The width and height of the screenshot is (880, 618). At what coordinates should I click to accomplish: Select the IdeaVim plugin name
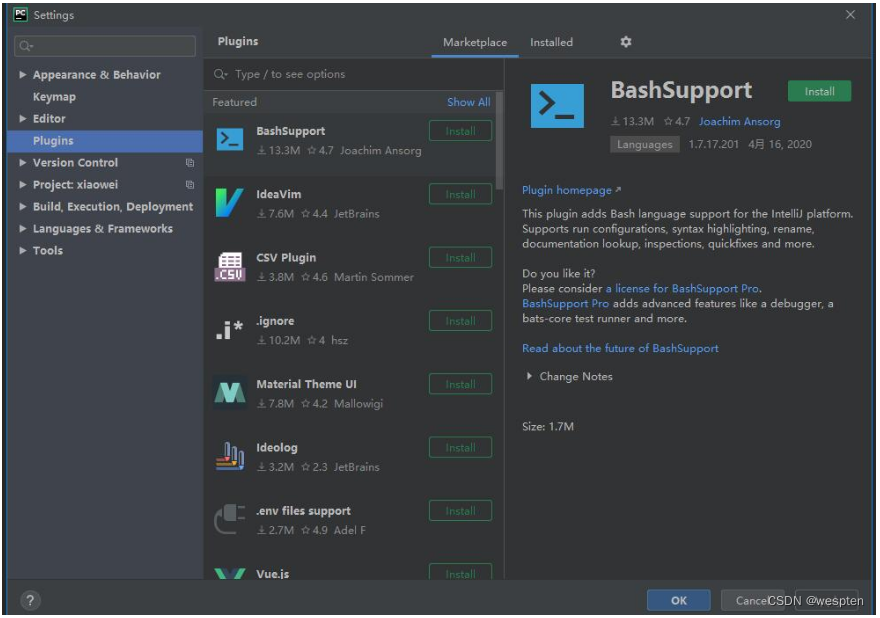point(278,194)
